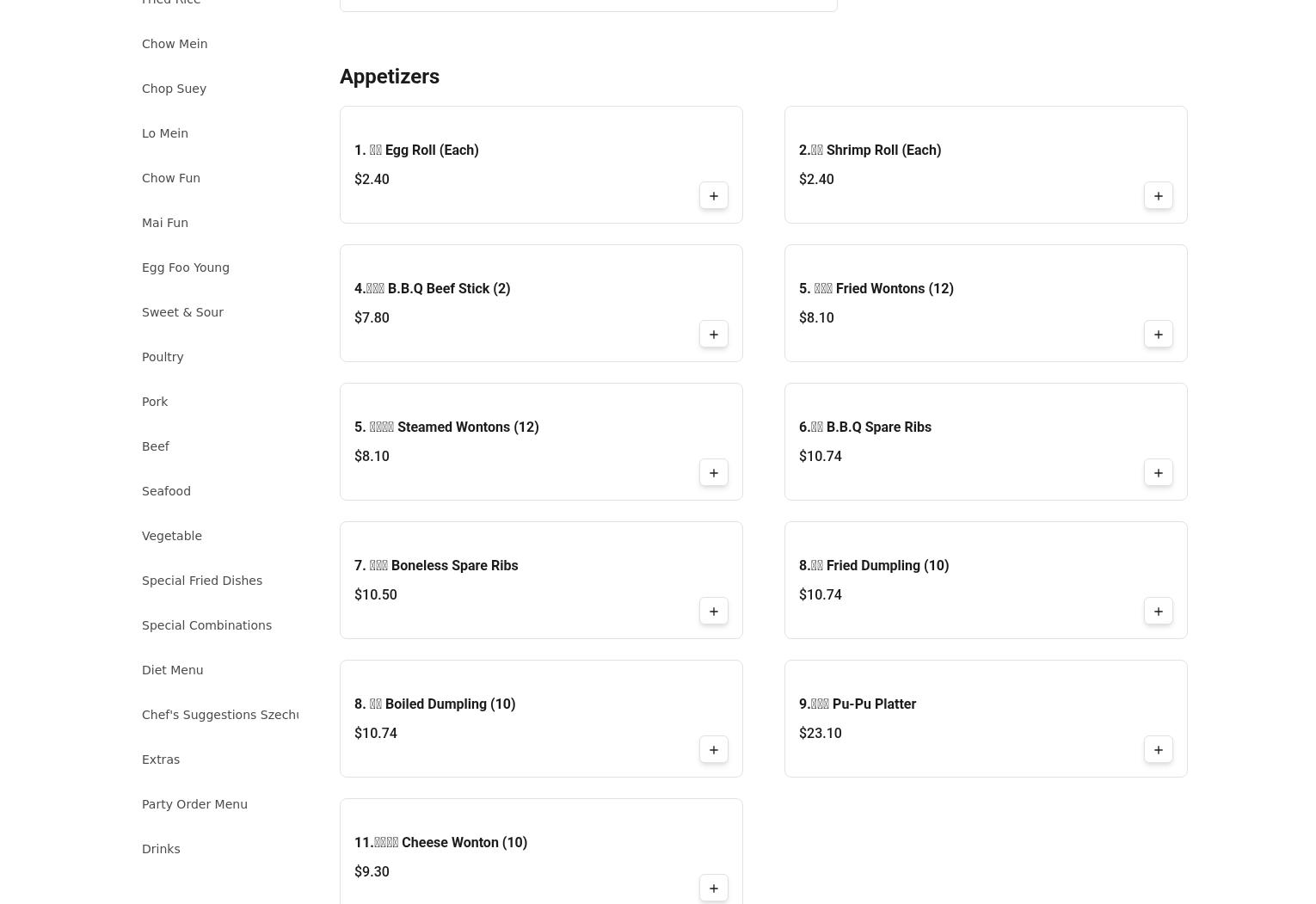Select Egg Foo Young category
Image resolution: width=1316 pixels, height=904 pixels.
pos(186,268)
